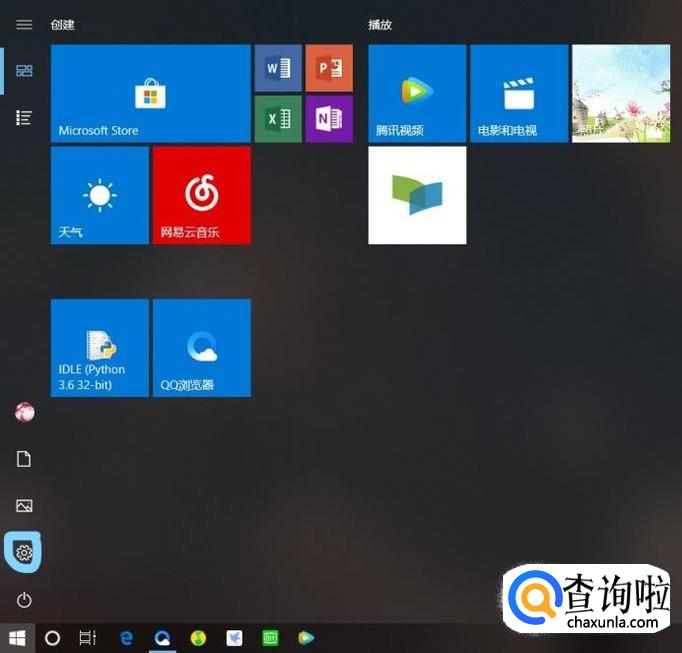Open the Pictures folder icon
Viewport: 682px width, 653px height.
pos(24,506)
